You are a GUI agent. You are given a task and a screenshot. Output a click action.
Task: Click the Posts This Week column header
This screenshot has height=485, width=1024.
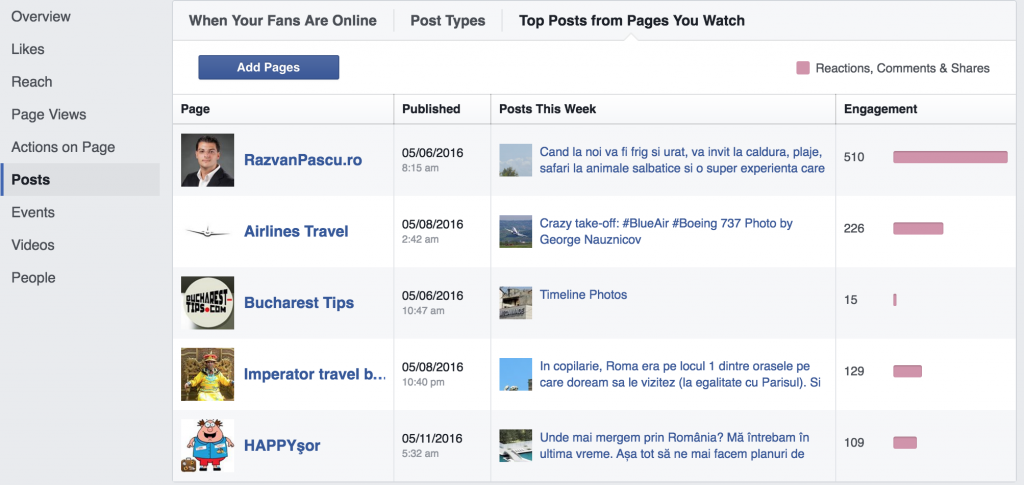pos(547,109)
